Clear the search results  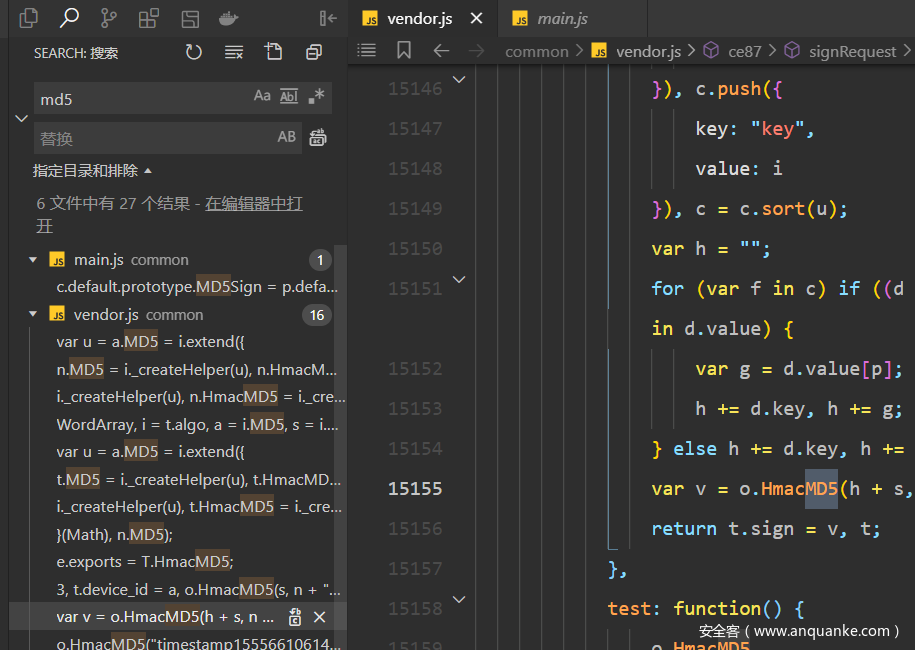(x=234, y=52)
